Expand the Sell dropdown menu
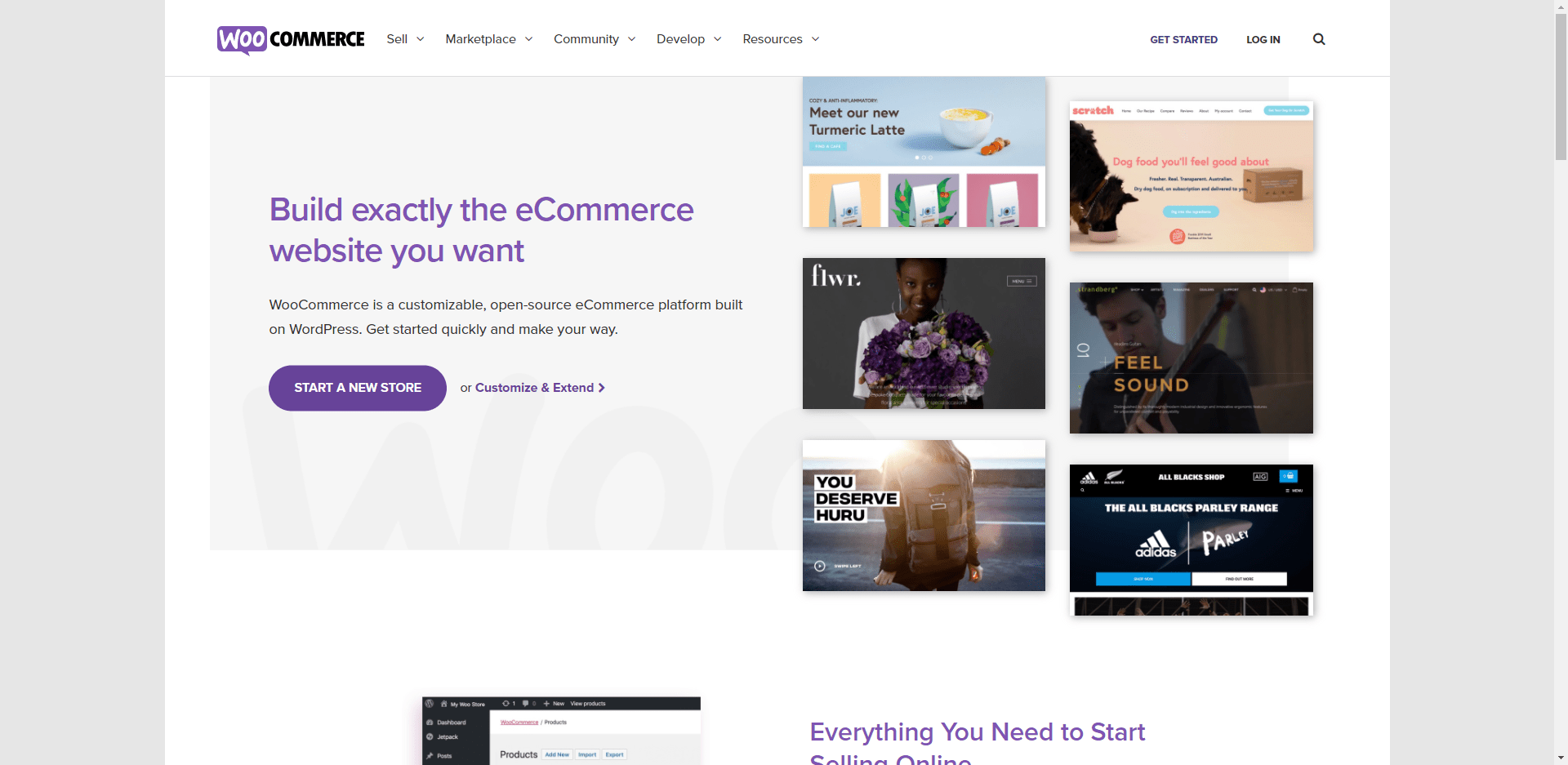The image size is (1568, 765). pos(405,39)
